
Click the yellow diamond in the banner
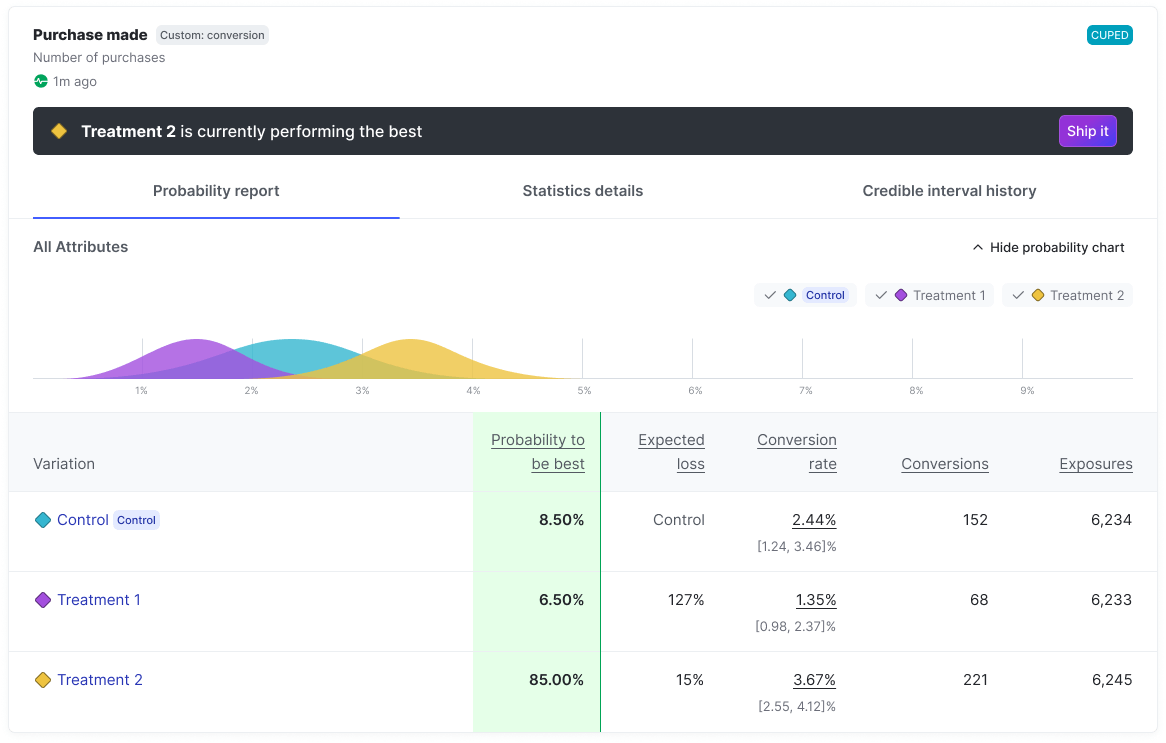59,131
